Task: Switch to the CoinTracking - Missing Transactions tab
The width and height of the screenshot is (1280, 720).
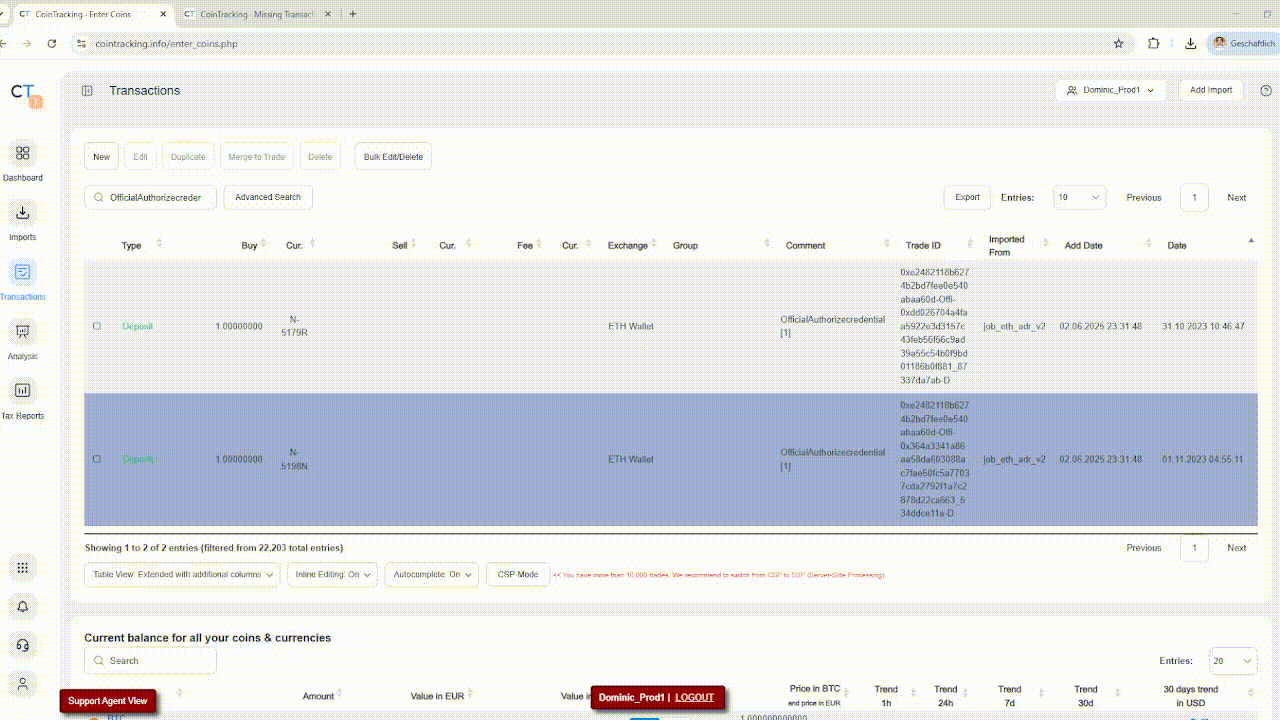Action: [x=257, y=14]
